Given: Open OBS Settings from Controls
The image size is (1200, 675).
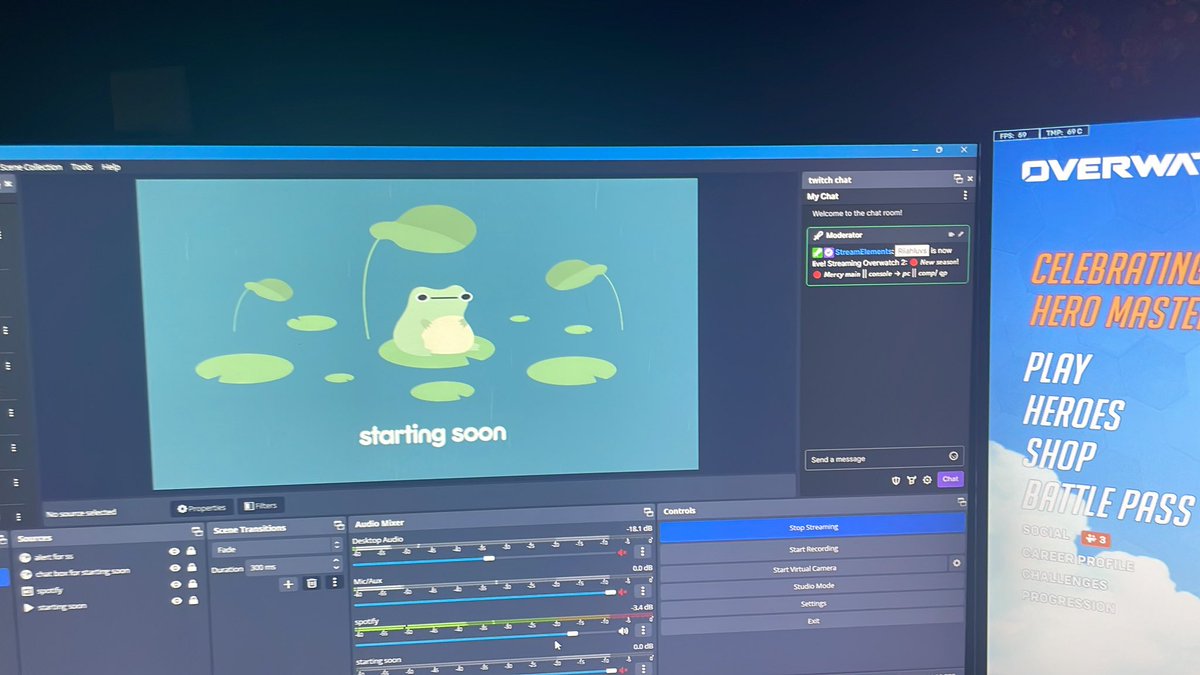Looking at the screenshot, I should pyautogui.click(x=813, y=604).
